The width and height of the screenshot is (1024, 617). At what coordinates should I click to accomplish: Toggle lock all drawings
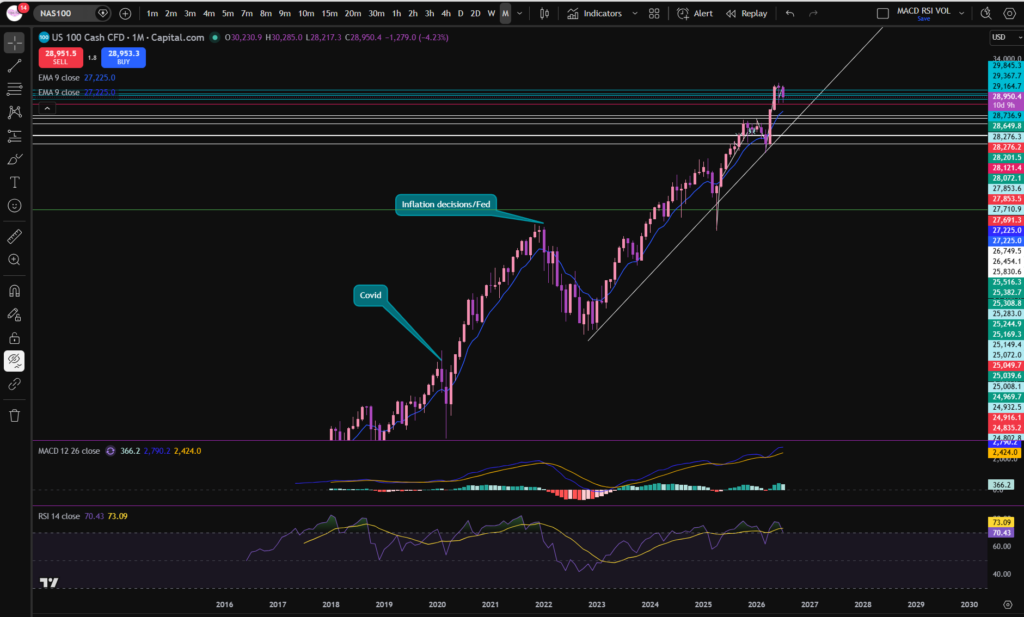pyautogui.click(x=14, y=338)
